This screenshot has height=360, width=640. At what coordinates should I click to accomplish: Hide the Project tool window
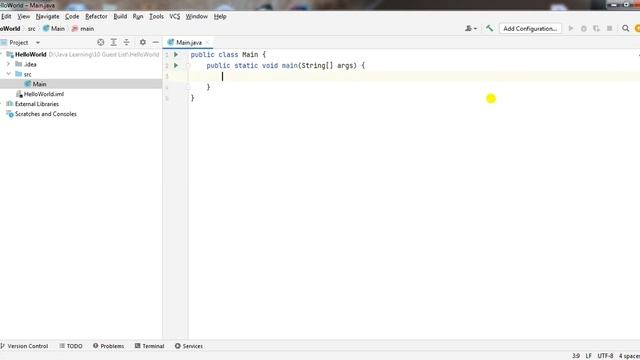tap(156, 42)
